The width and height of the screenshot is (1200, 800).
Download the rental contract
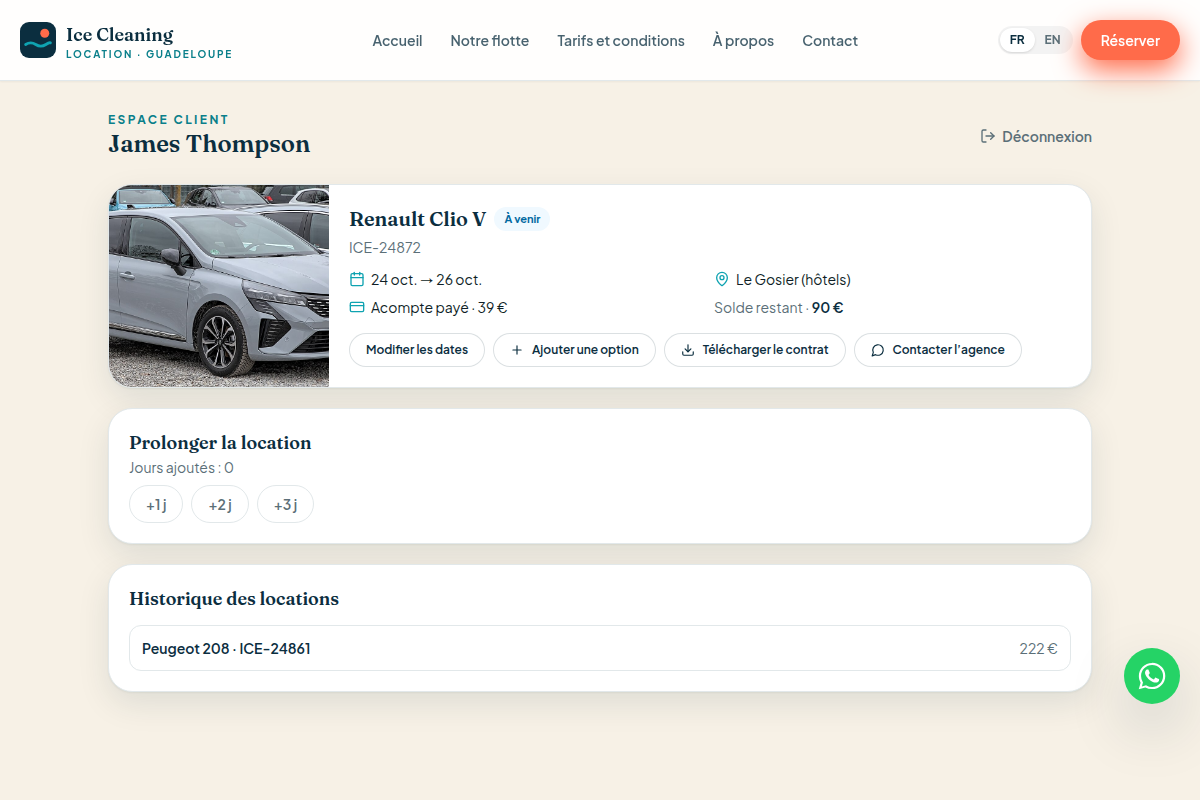(x=755, y=350)
